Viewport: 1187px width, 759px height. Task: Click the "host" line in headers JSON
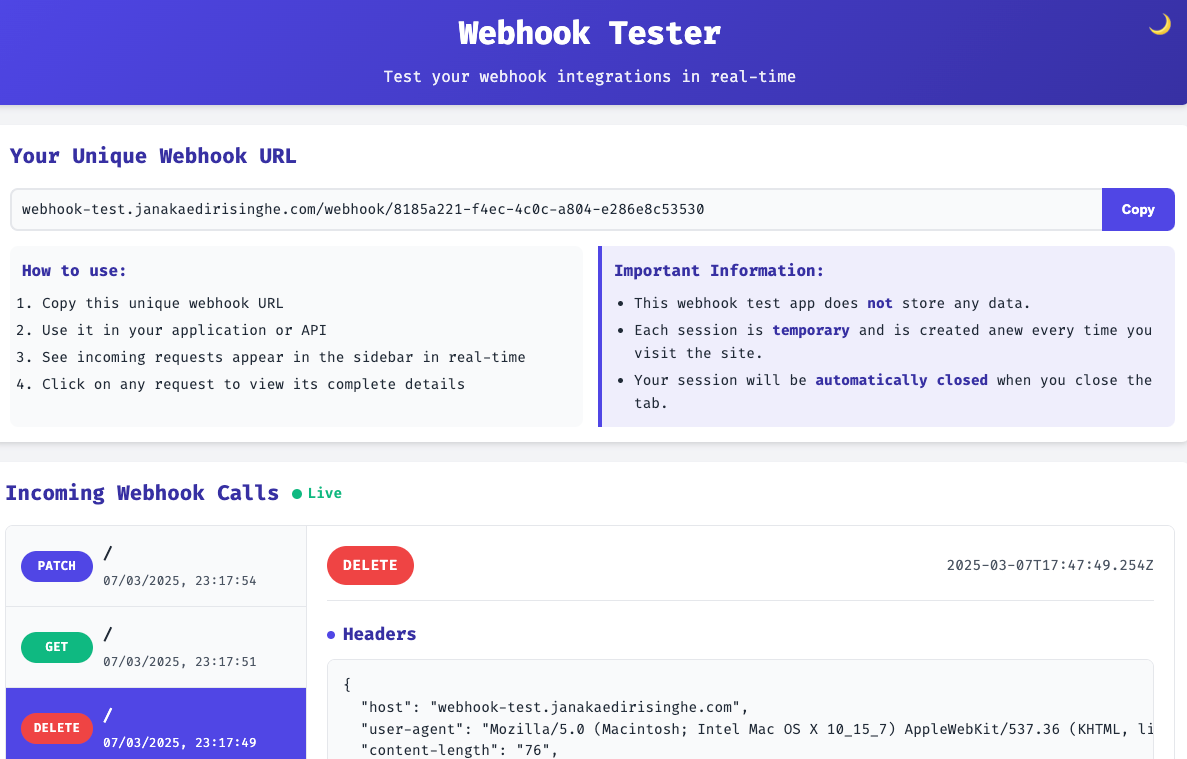(554, 707)
